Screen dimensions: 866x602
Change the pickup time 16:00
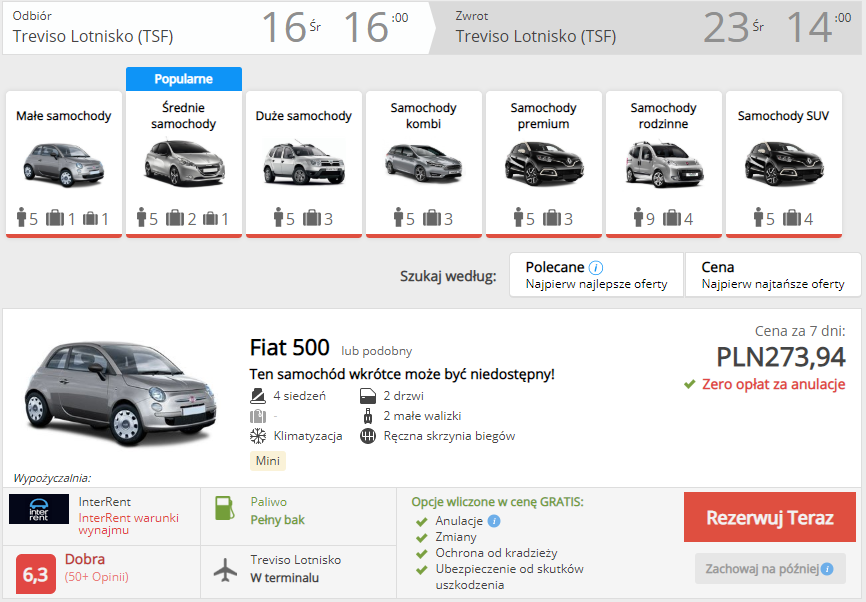point(376,27)
